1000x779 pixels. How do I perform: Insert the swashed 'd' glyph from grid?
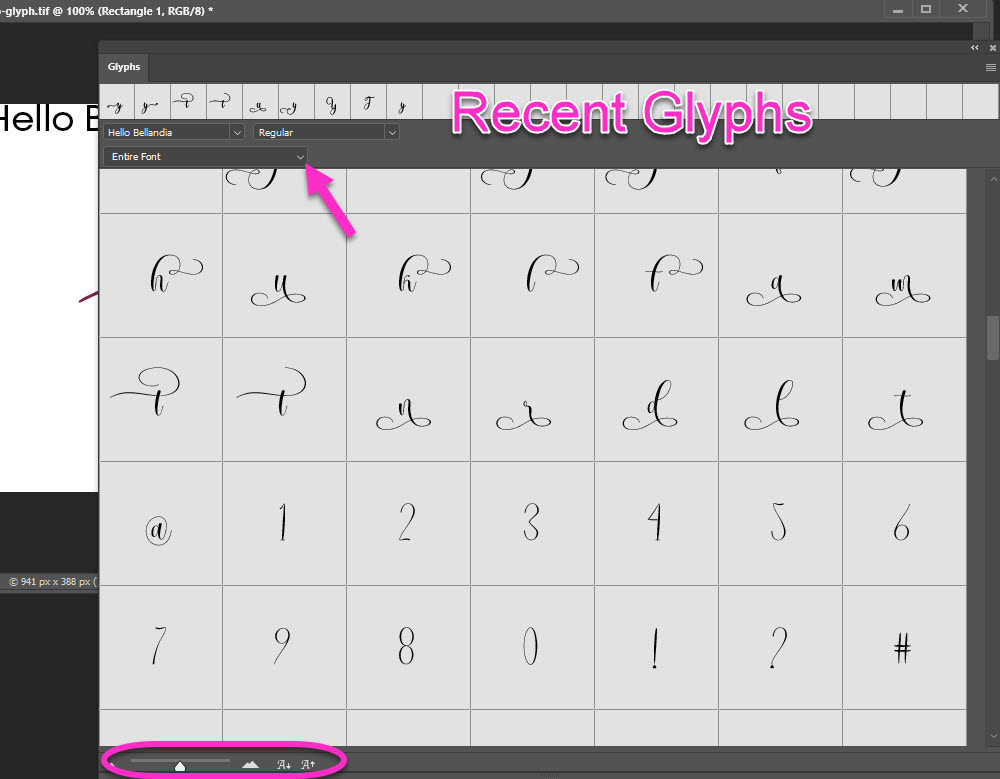tap(656, 399)
